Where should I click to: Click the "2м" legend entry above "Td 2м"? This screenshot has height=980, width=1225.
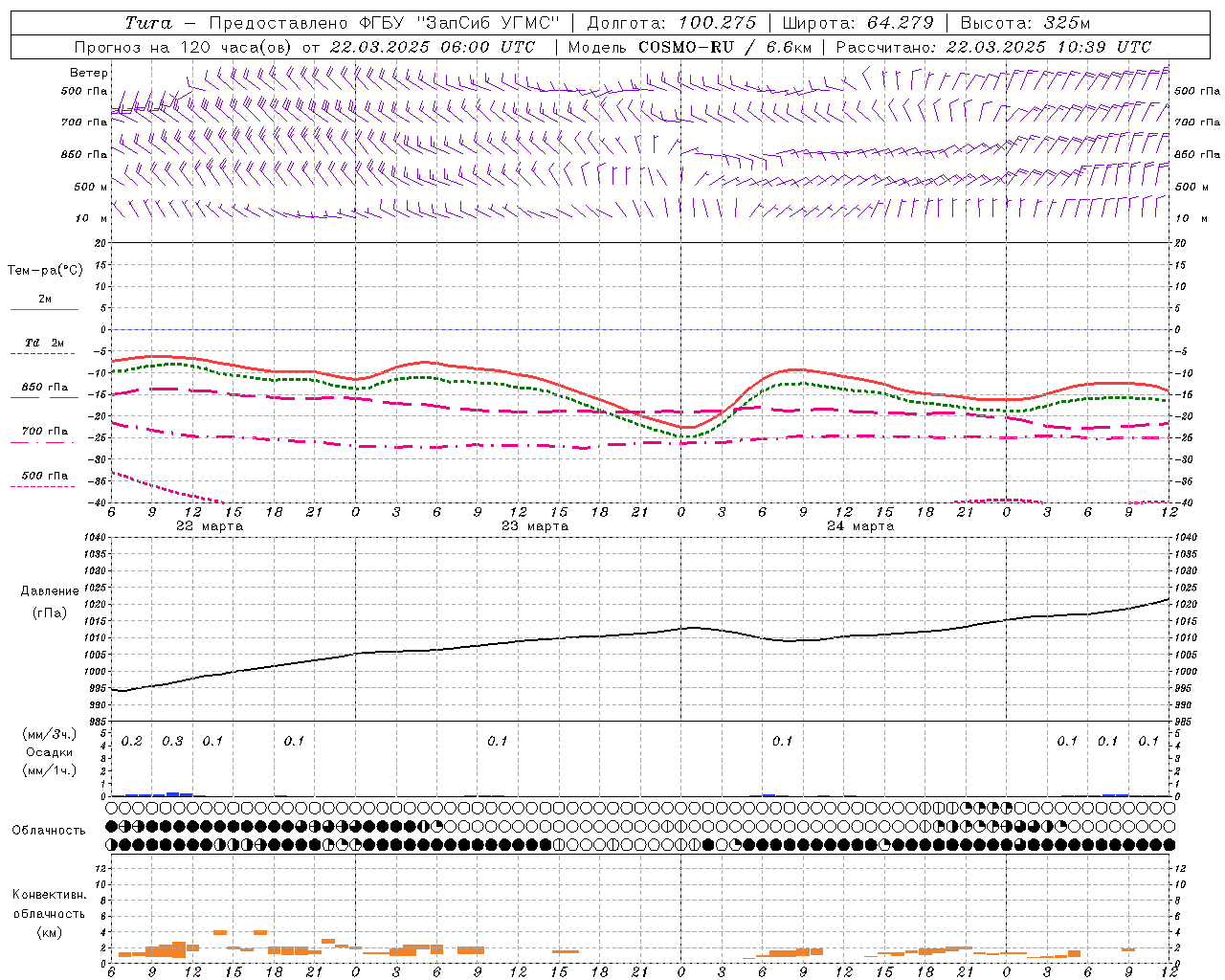point(45,299)
